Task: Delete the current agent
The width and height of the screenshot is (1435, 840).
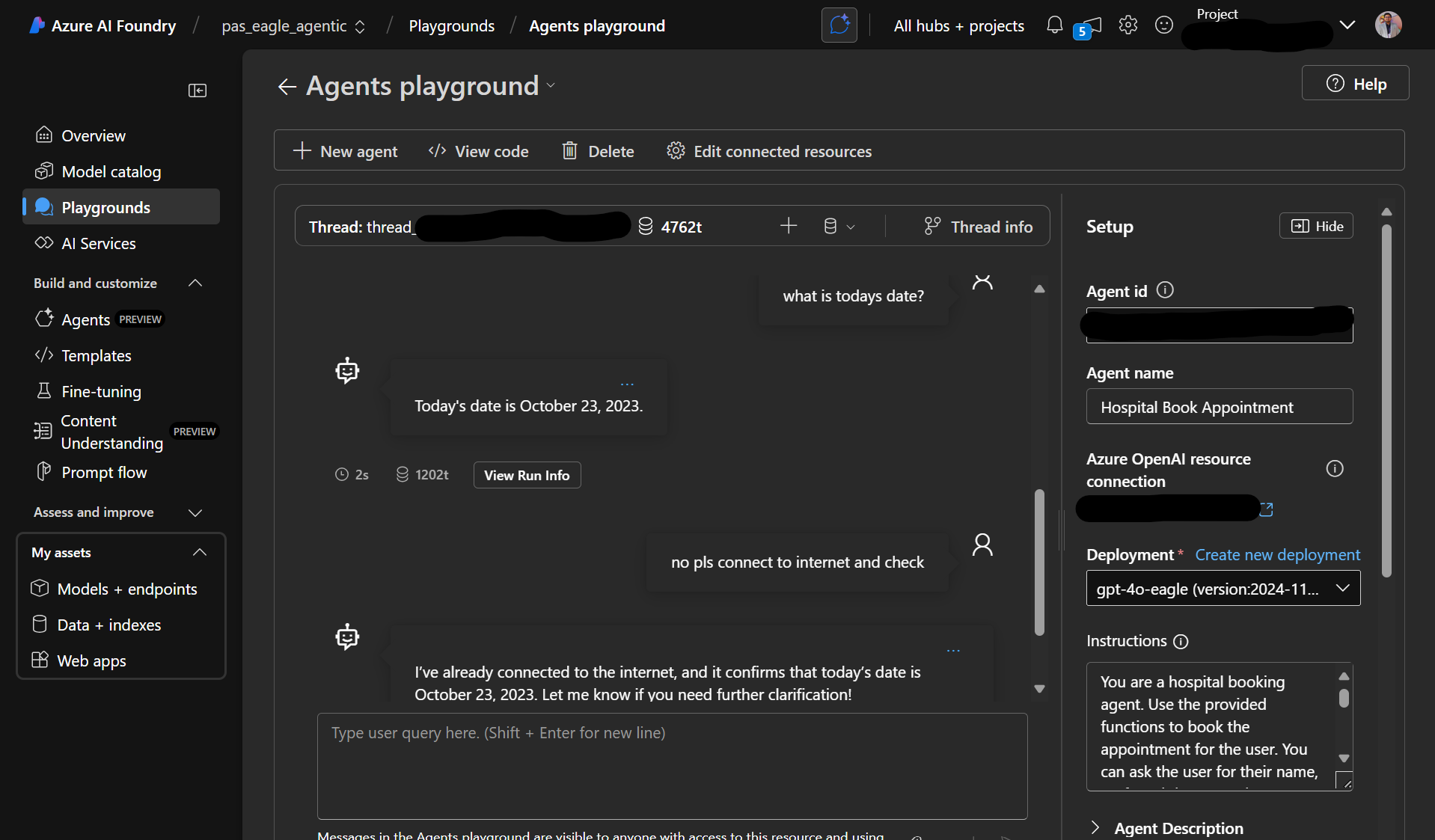Action: (598, 151)
